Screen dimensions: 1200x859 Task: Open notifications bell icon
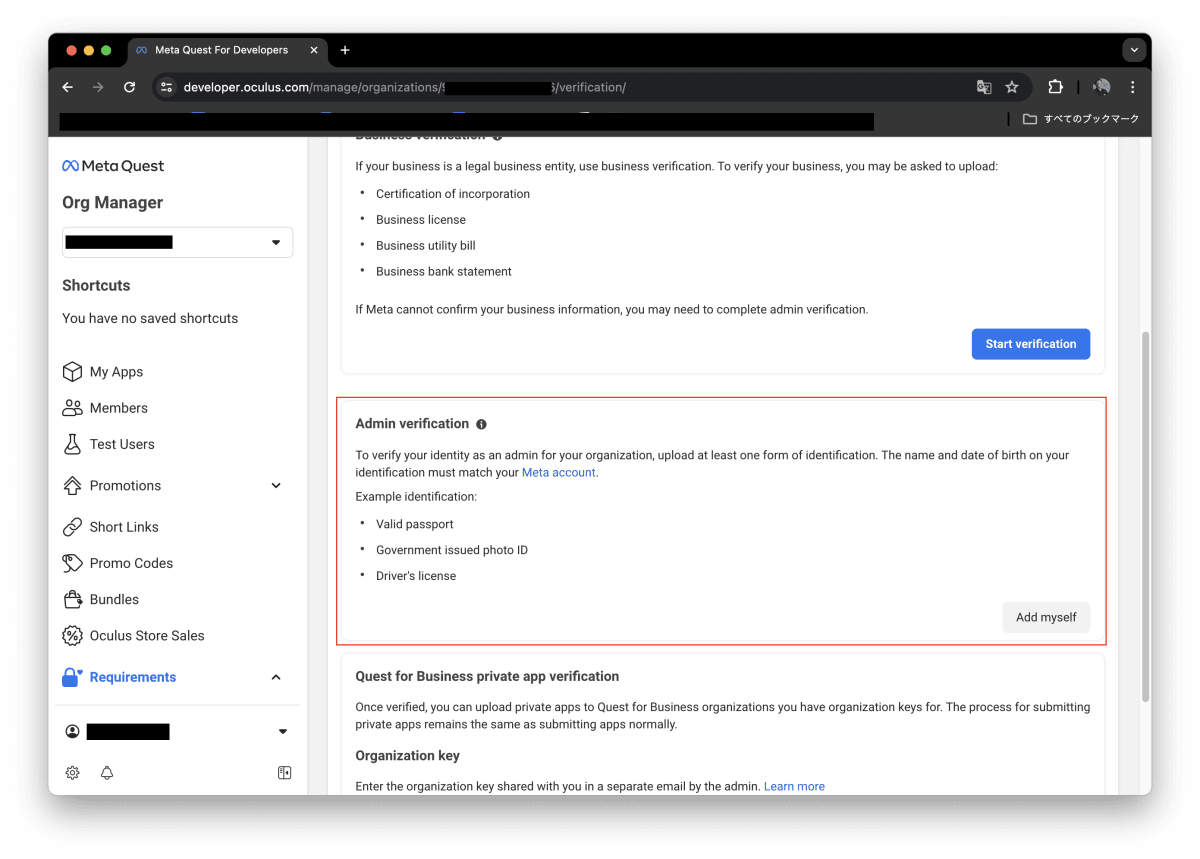click(107, 773)
